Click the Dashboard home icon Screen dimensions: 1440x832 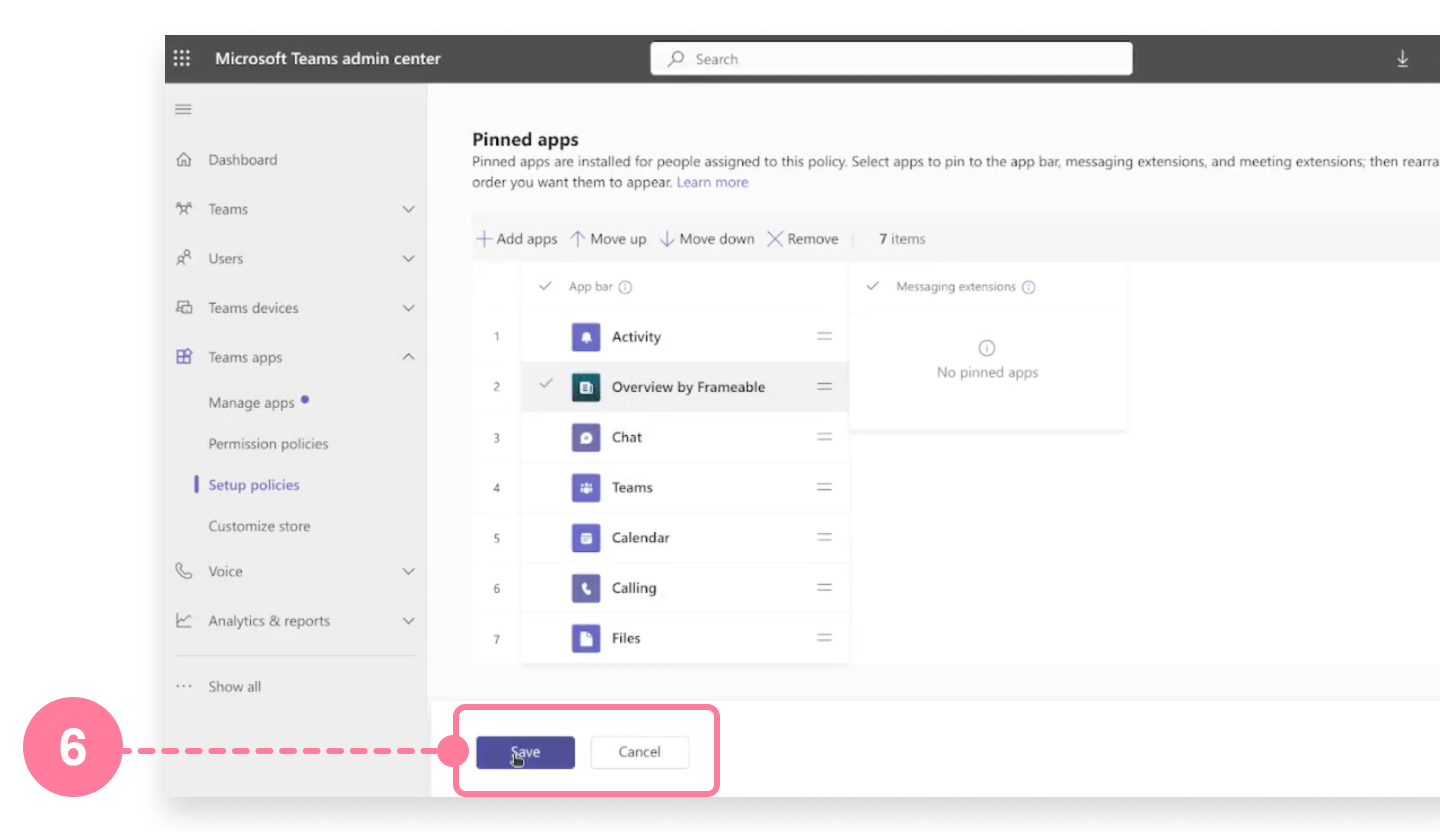point(183,160)
